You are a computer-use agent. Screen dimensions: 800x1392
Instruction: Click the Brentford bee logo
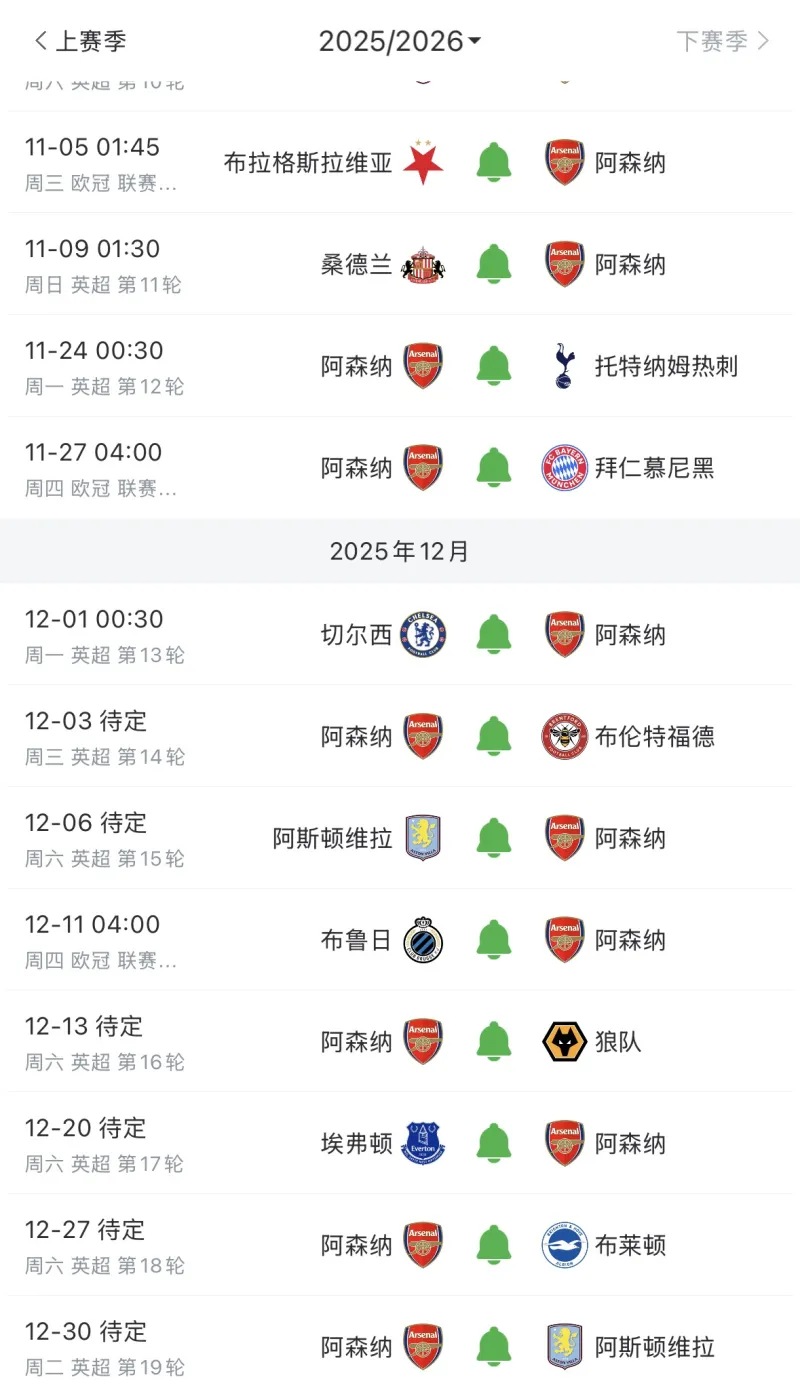click(x=565, y=737)
